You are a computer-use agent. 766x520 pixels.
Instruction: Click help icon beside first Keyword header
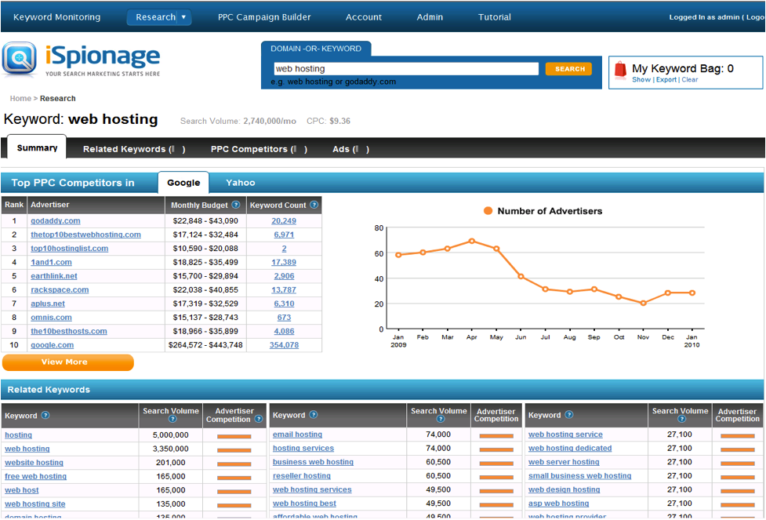point(45,415)
